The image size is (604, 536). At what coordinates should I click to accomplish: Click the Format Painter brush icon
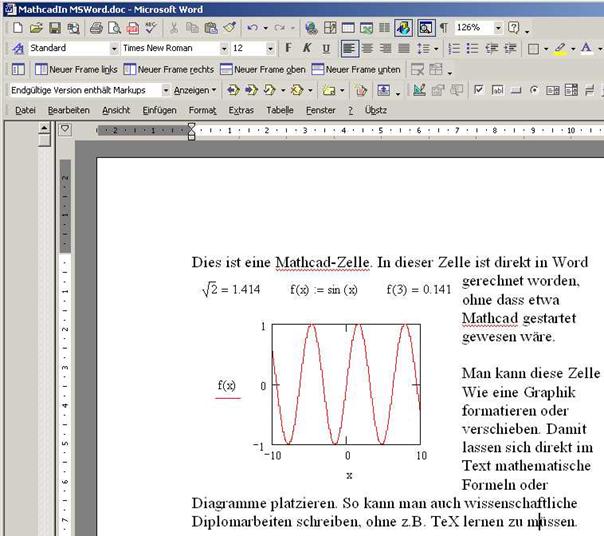click(229, 28)
